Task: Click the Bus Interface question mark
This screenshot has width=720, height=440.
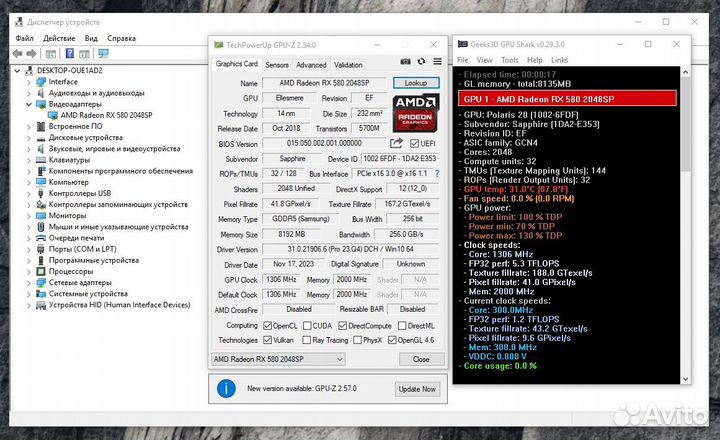Action: point(437,174)
